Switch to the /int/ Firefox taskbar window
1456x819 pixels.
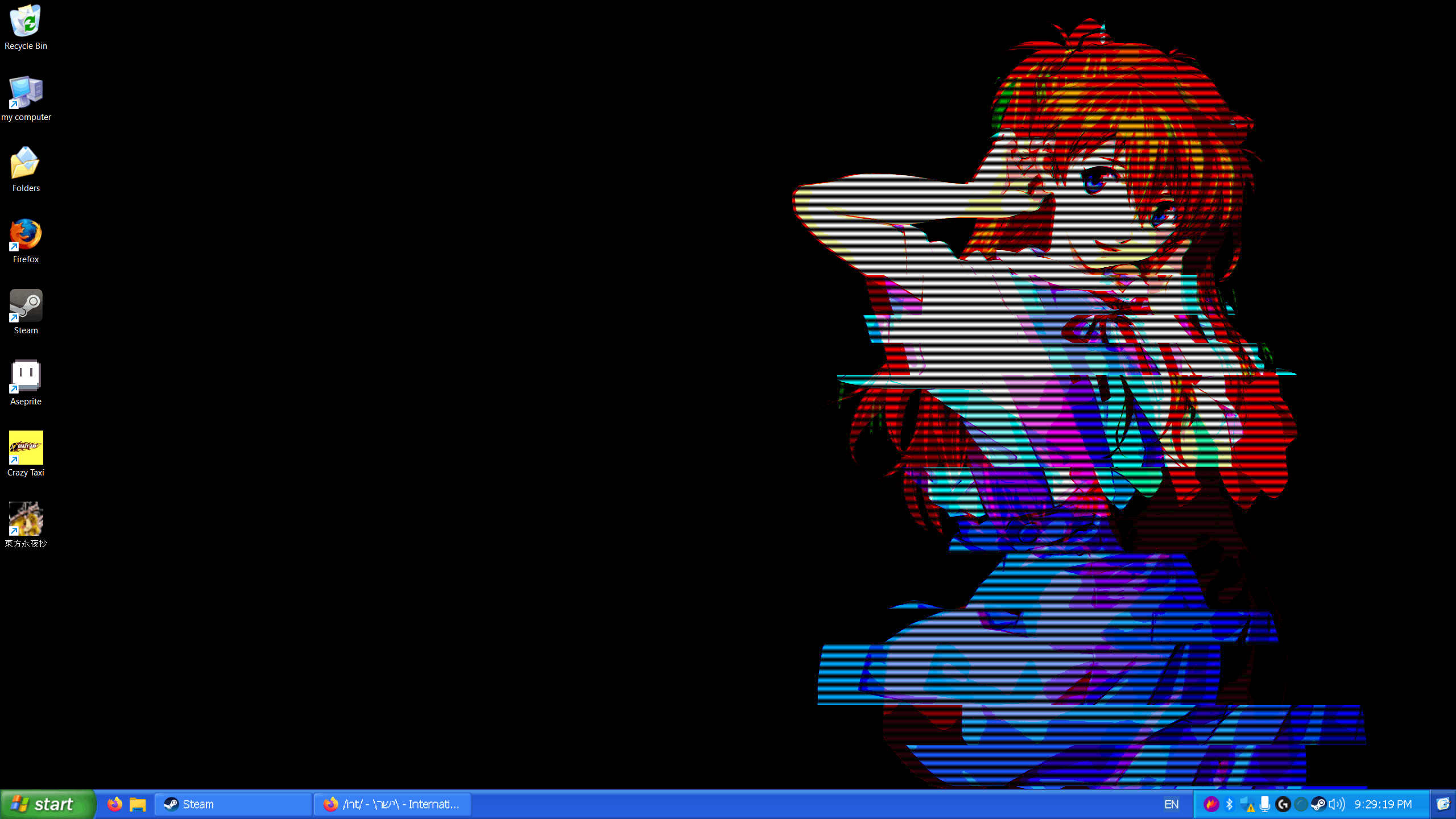392,804
